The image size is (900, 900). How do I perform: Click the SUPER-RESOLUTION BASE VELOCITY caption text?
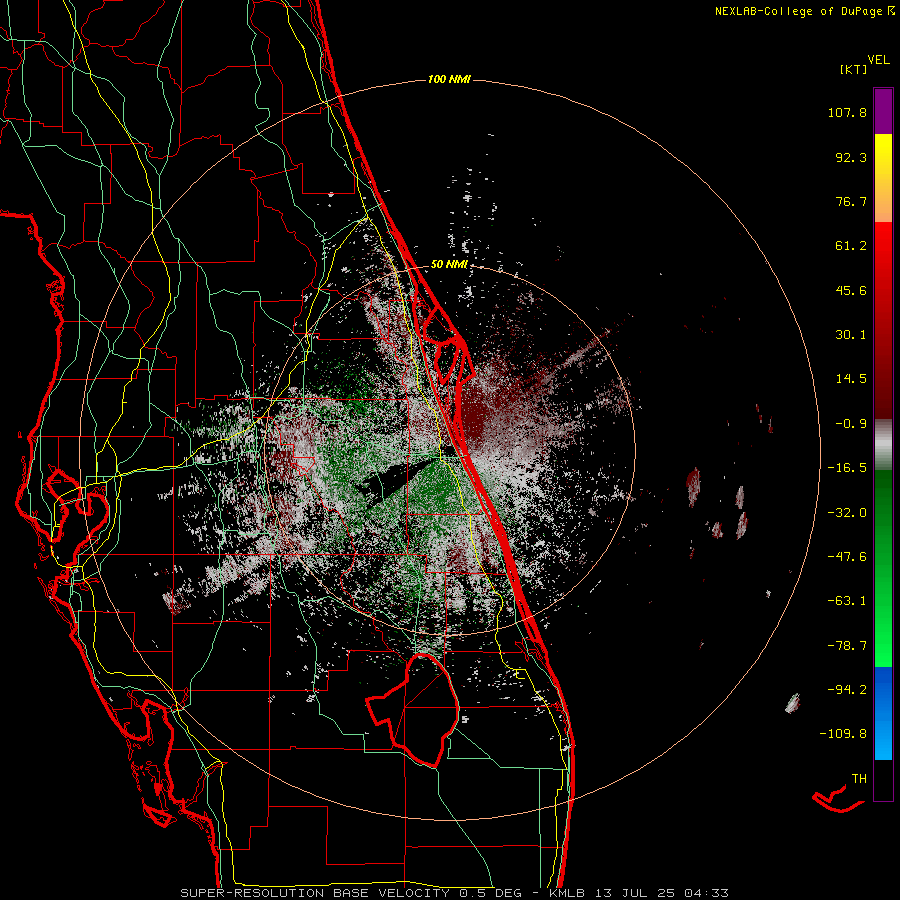click(315, 893)
